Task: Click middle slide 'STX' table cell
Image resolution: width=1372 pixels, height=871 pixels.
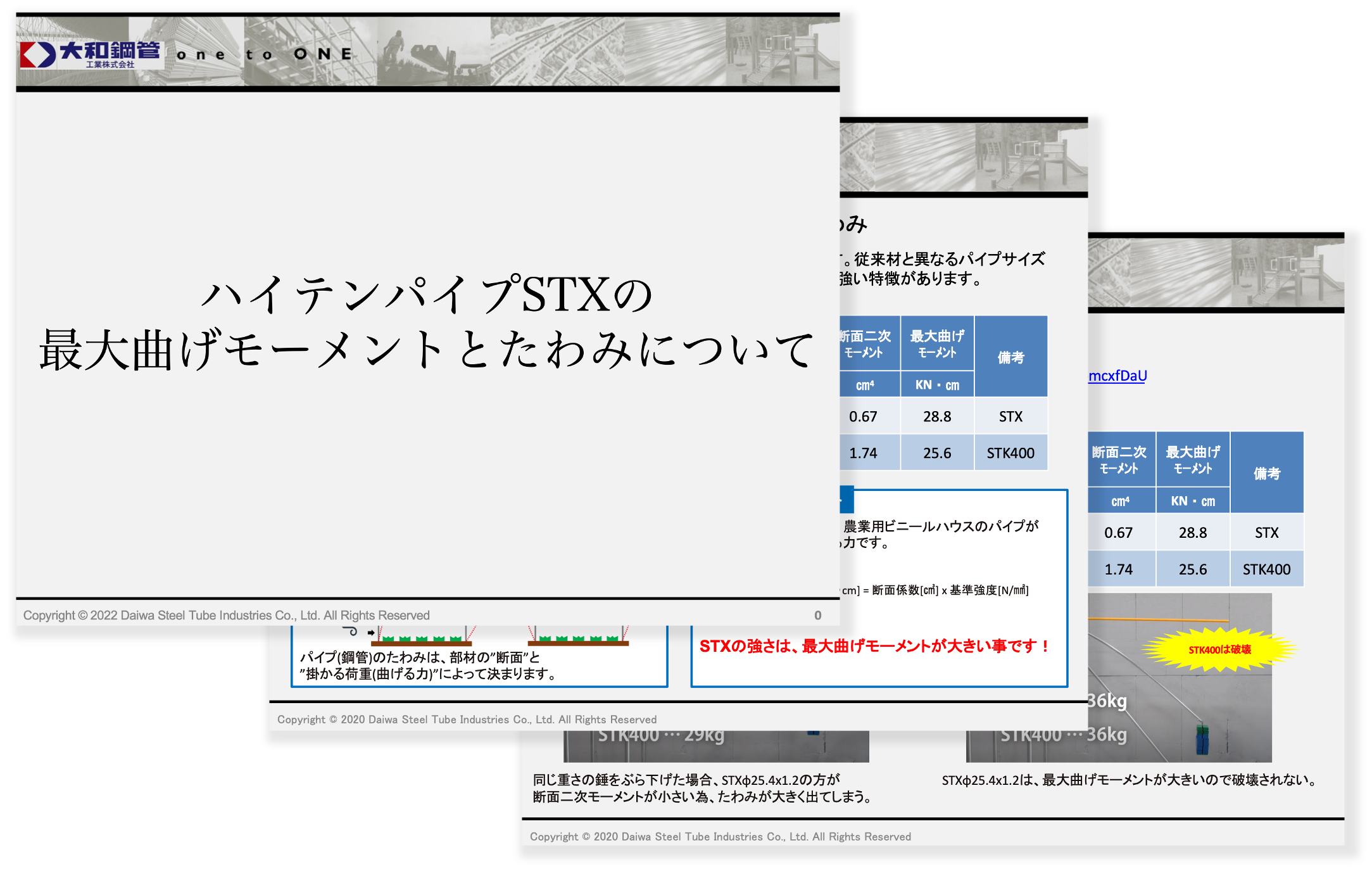Action: pos(1010,416)
